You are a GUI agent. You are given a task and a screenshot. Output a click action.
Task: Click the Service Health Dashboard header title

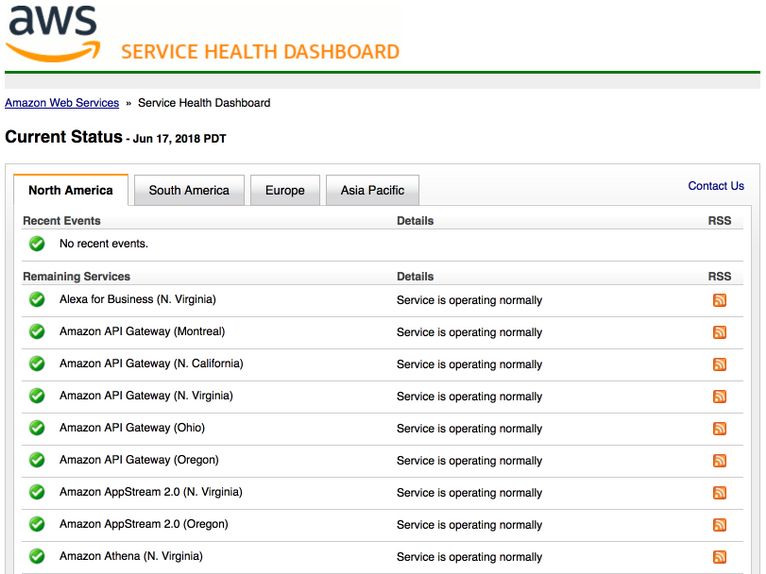click(x=260, y=52)
